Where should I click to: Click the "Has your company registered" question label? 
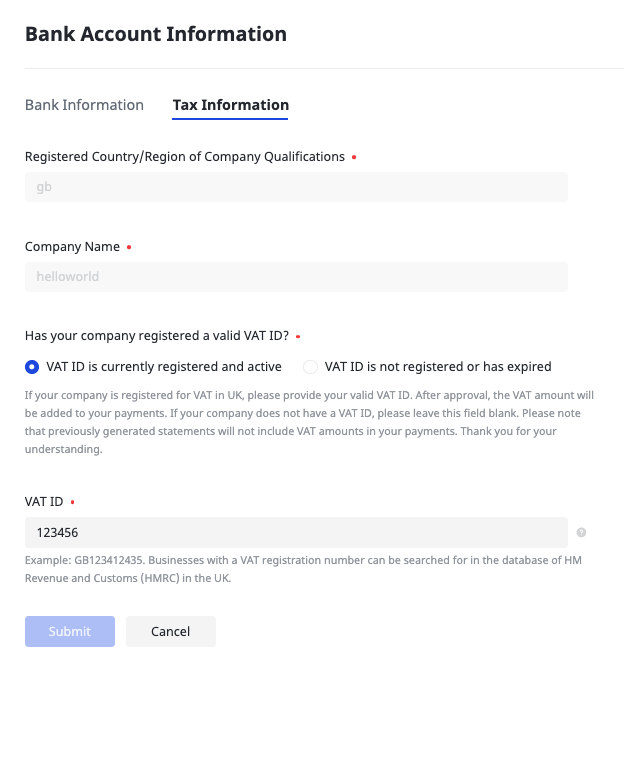157,337
